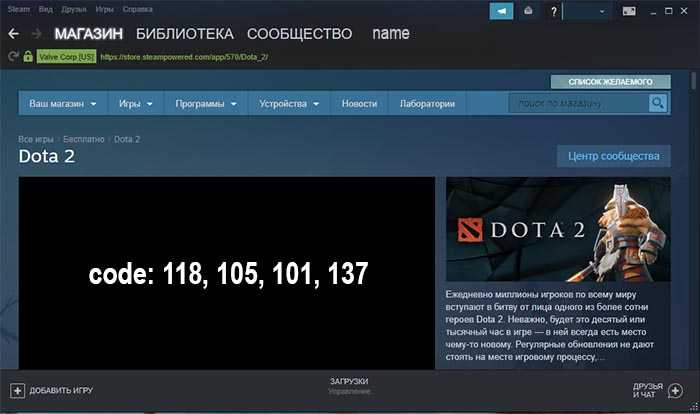
Task: Click the Бесплатно breadcrumb link
Action: pos(83,139)
